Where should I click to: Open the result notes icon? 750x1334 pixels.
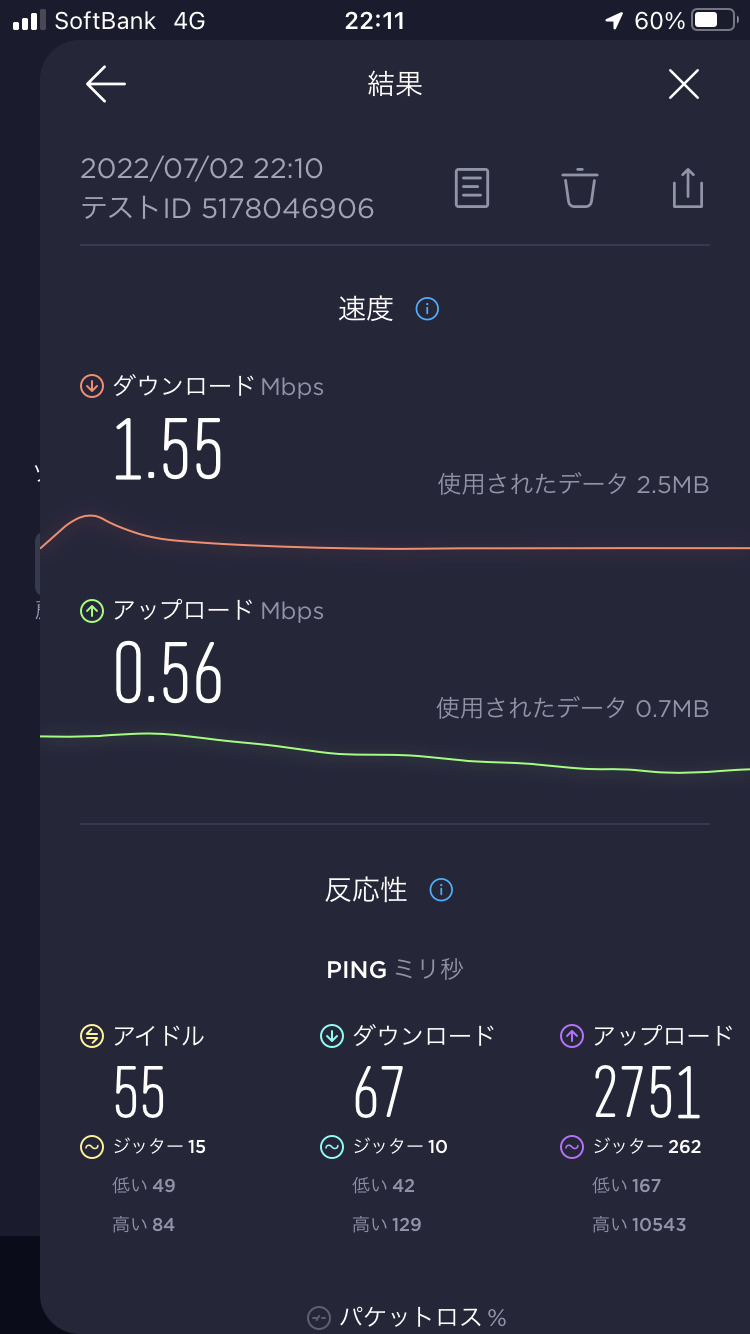pyautogui.click(x=472, y=188)
